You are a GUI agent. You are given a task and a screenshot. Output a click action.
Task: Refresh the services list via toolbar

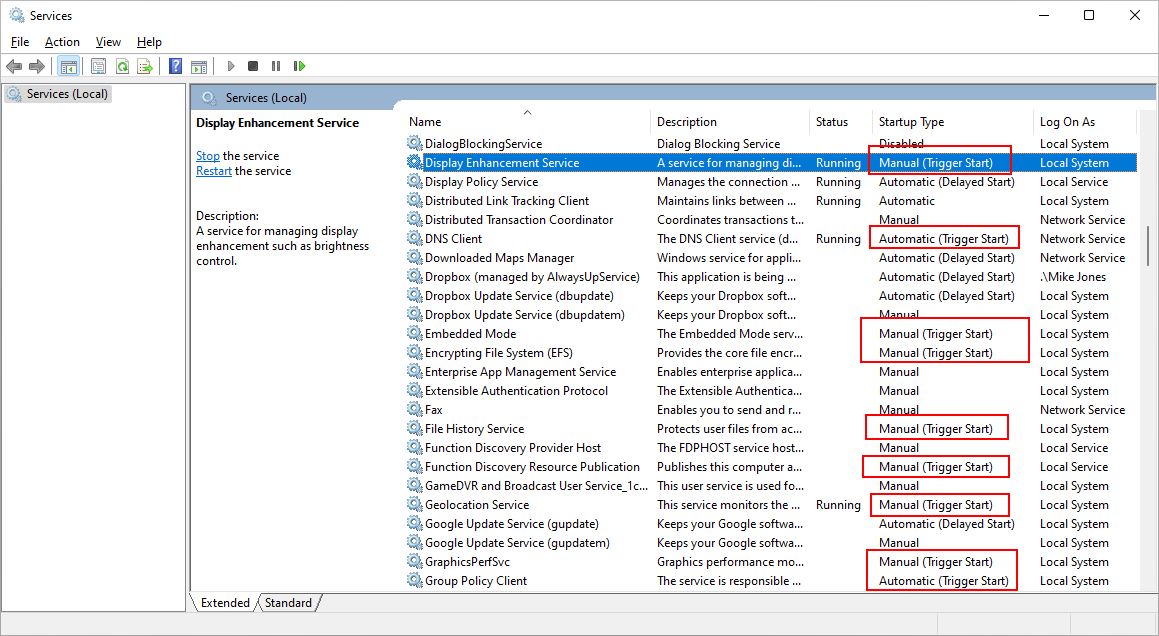tap(122, 67)
